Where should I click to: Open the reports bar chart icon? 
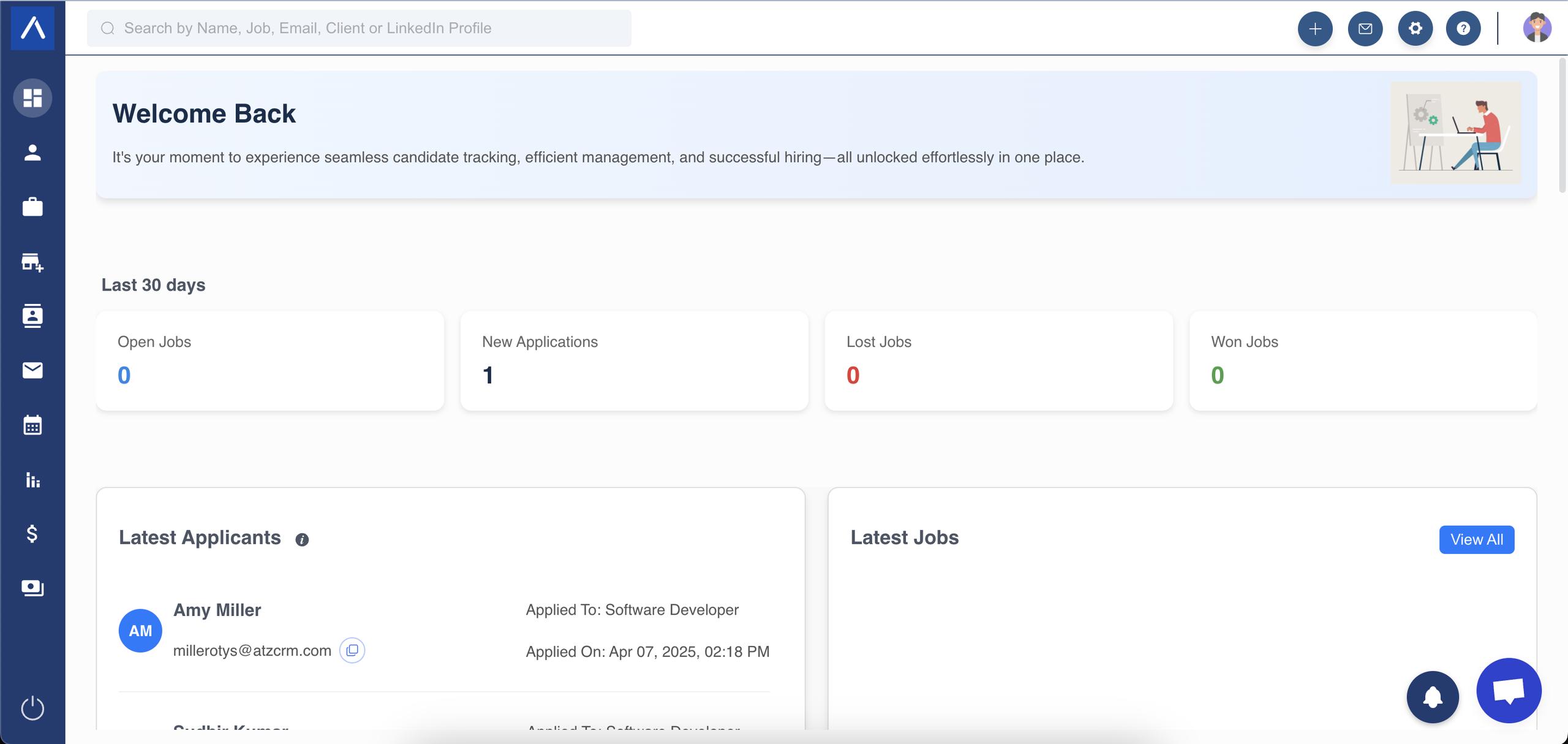coord(32,479)
